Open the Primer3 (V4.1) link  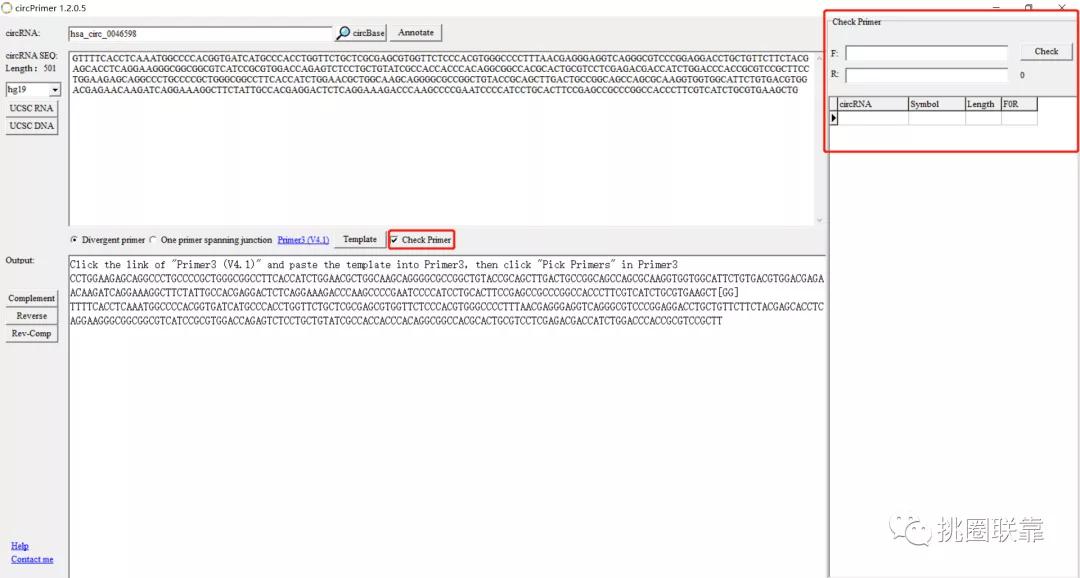pos(303,240)
